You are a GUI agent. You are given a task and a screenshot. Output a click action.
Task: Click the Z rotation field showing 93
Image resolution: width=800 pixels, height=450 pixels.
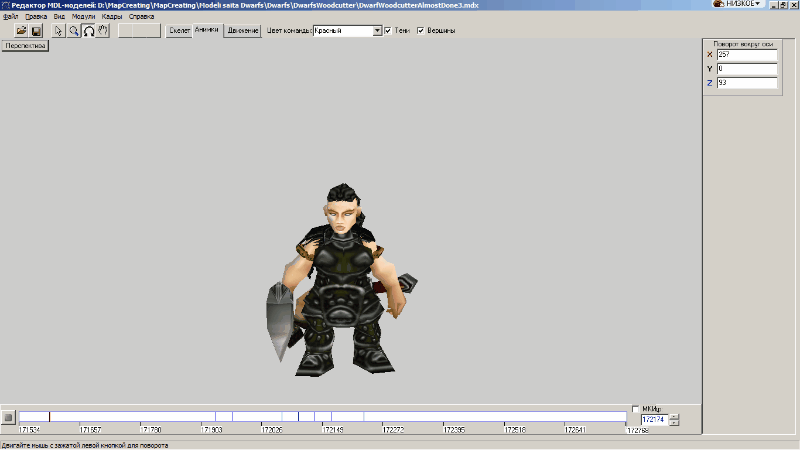747,83
